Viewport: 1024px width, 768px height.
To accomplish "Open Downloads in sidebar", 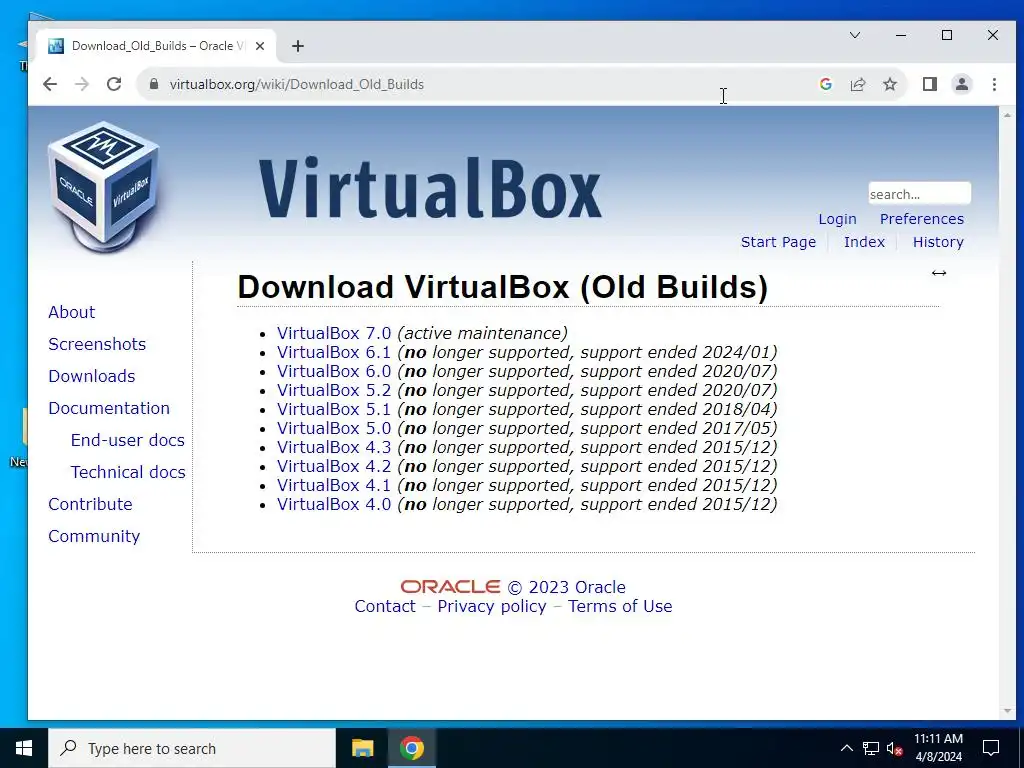I will tap(91, 376).
